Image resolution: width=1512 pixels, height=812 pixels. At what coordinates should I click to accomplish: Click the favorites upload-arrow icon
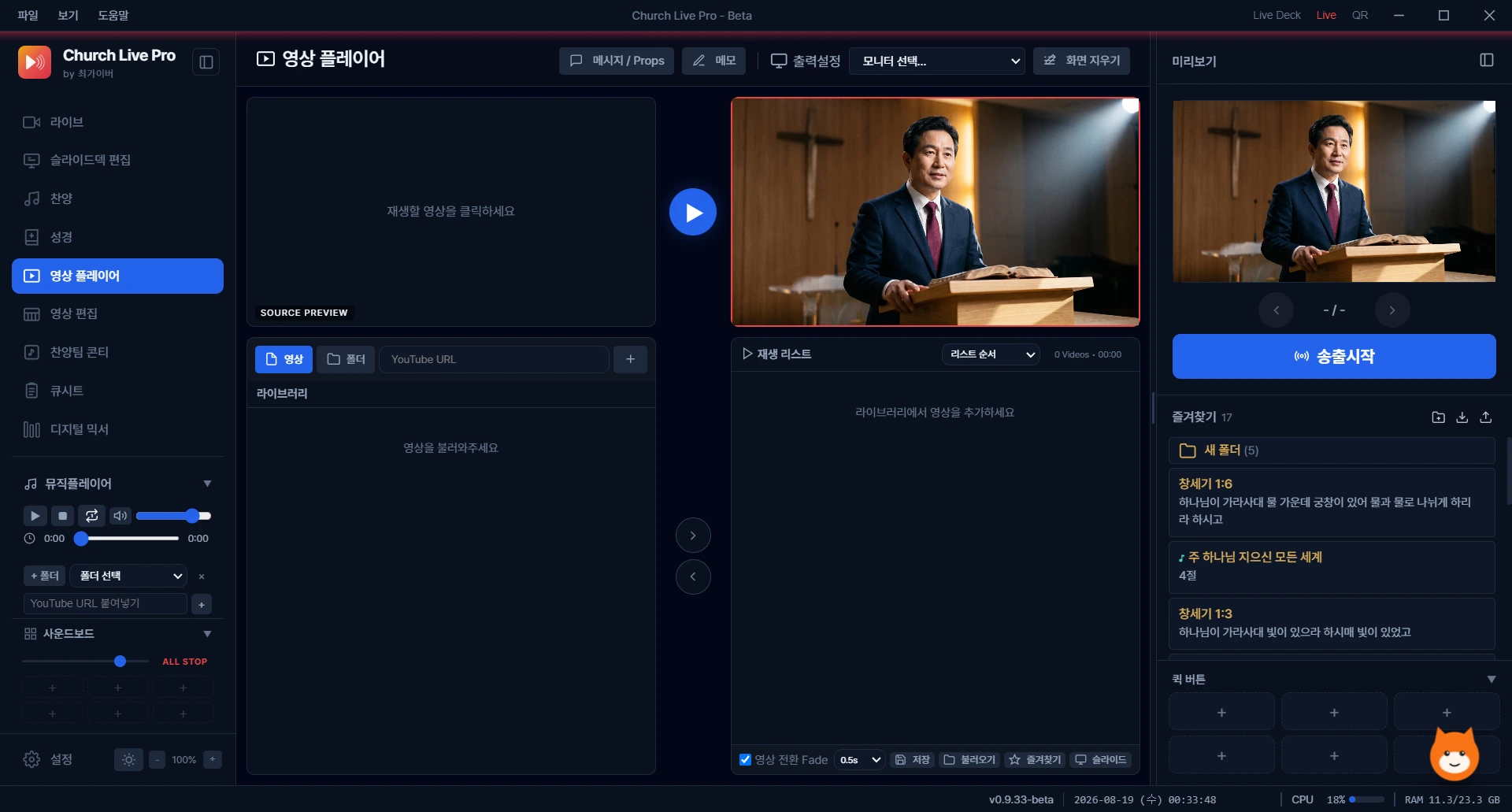click(x=1486, y=417)
